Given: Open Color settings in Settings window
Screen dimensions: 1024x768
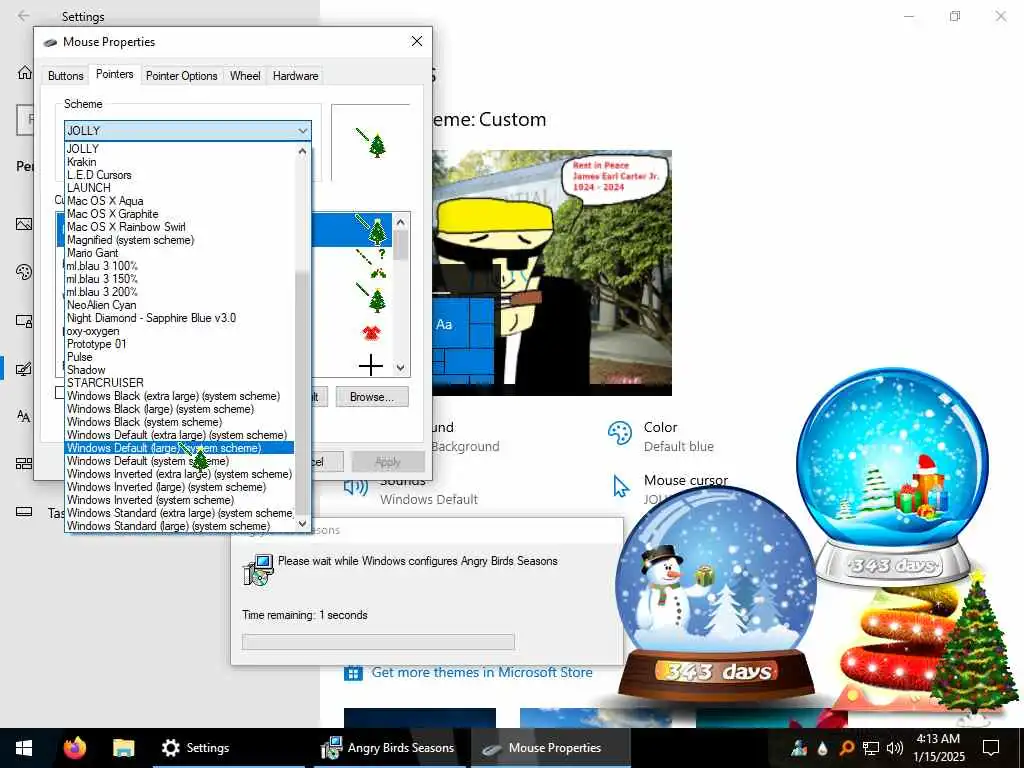Looking at the screenshot, I should 661,436.
